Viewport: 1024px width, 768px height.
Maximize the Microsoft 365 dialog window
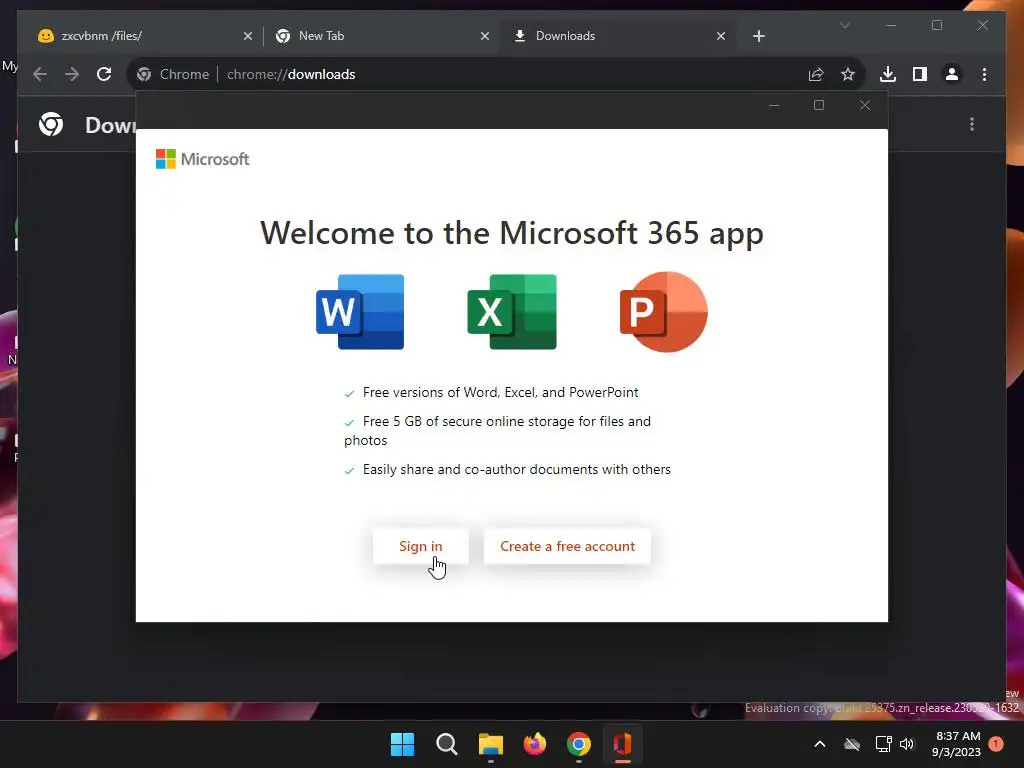click(819, 105)
